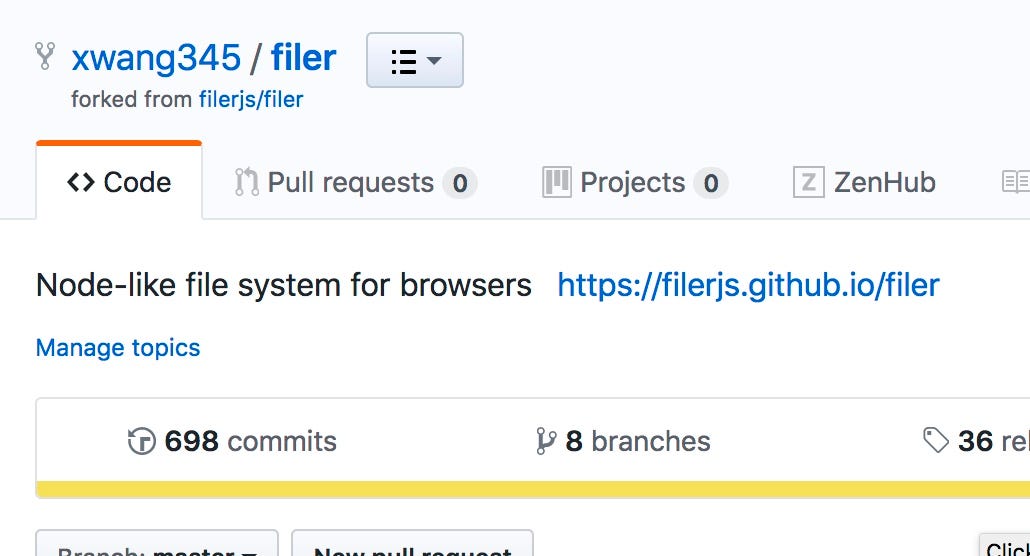This screenshot has height=556, width=1030.
Task: Click the code brackets icon
Action: pyautogui.click(x=80, y=182)
